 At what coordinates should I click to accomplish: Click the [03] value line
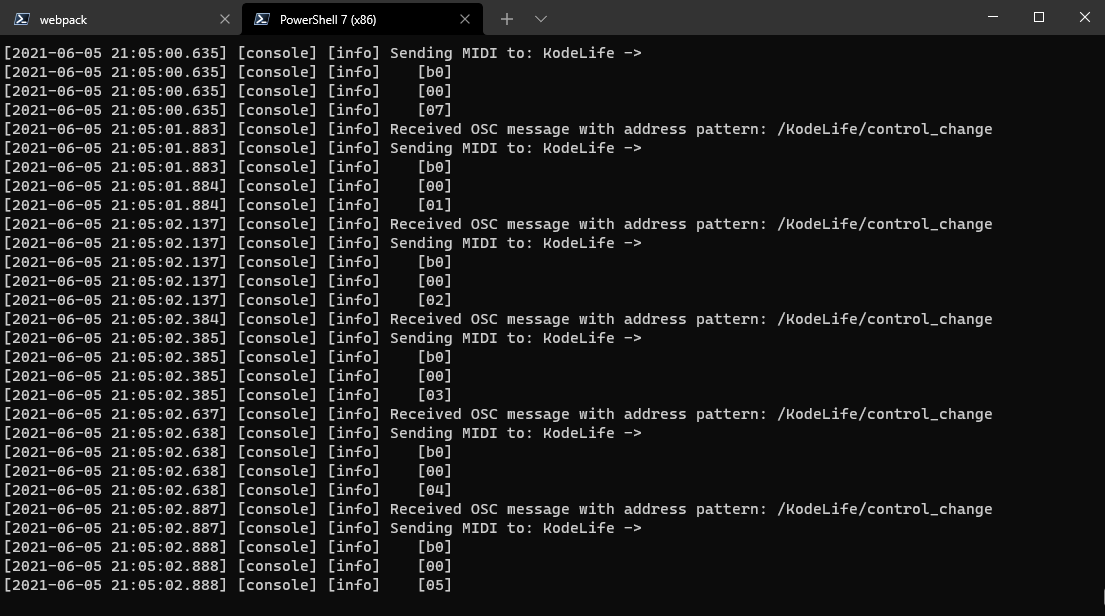point(228,395)
